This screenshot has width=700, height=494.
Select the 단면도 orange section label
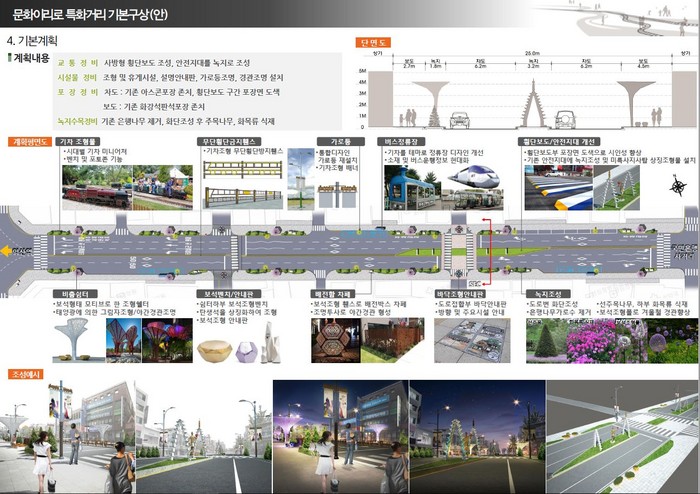pyautogui.click(x=375, y=42)
